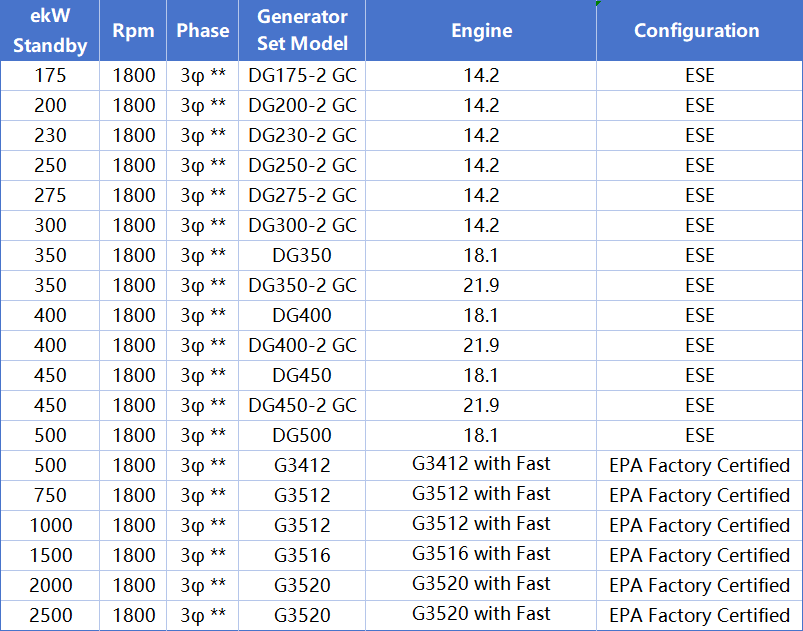
Task: Click the 1000 ekW standby cell
Action: coord(50,525)
